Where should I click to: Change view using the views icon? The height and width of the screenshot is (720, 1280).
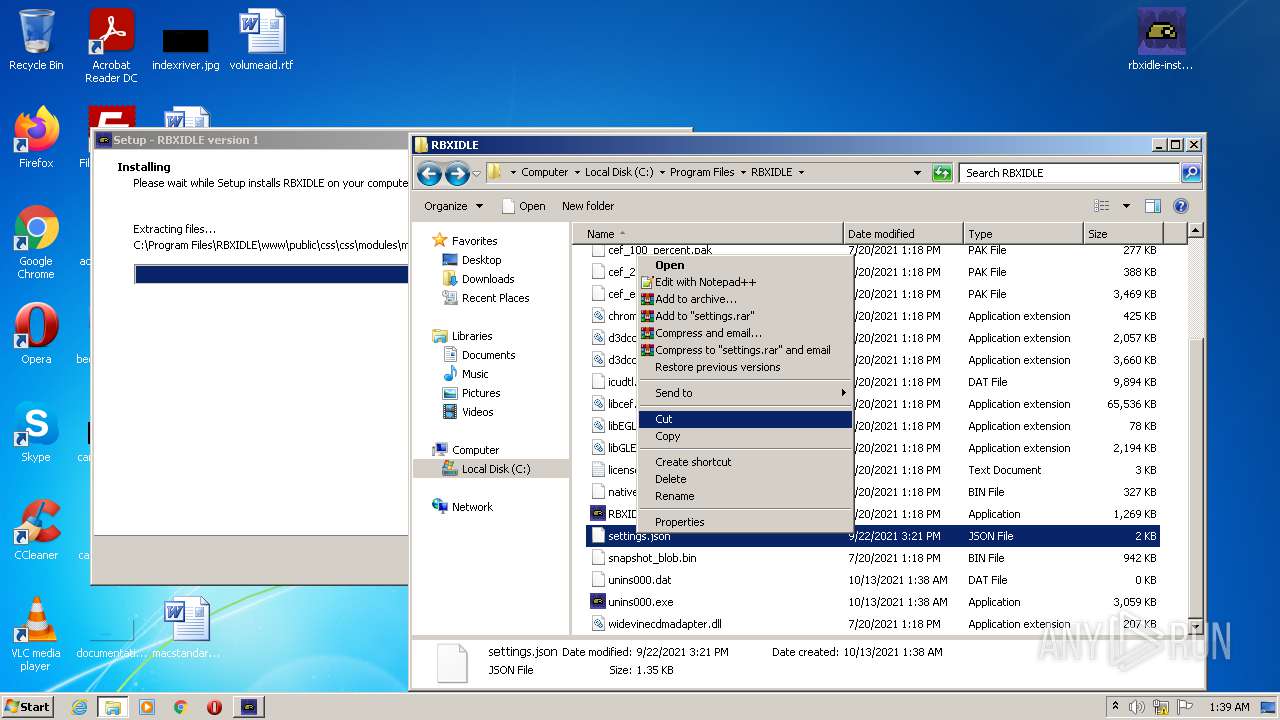1102,206
